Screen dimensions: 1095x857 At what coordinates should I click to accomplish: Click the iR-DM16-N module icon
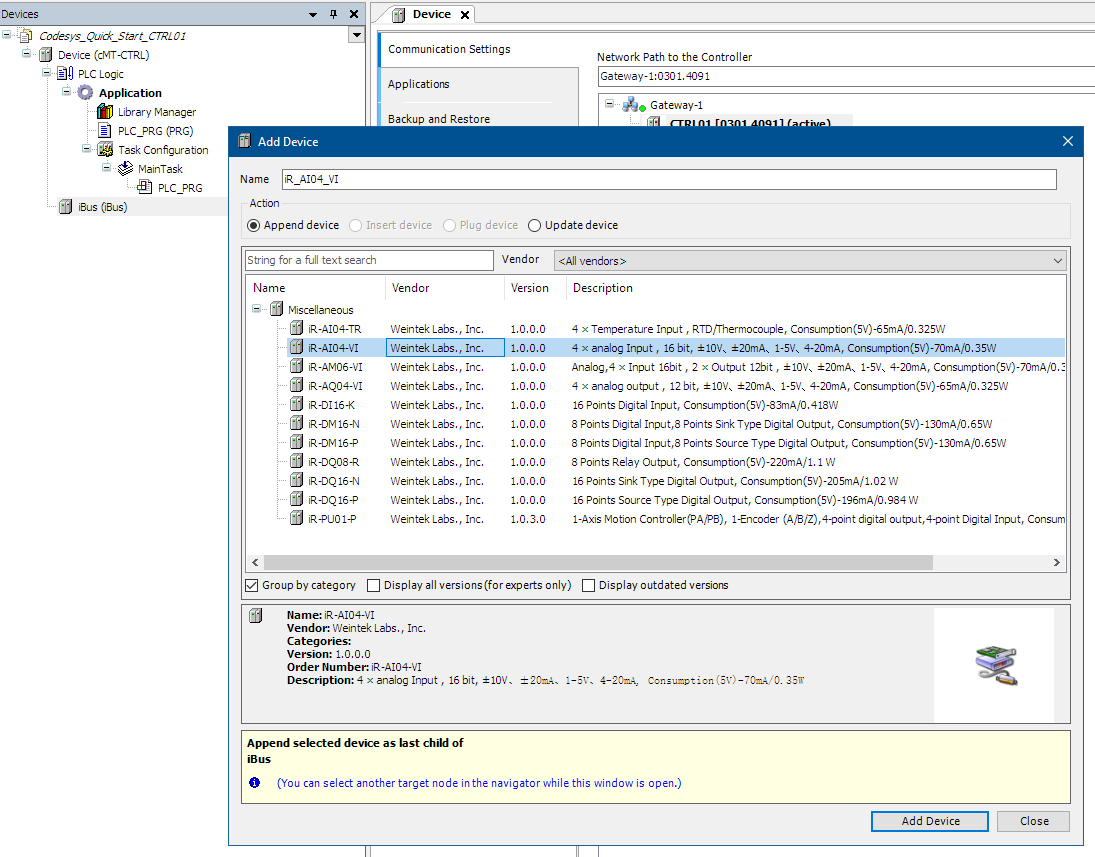[x=297, y=423]
